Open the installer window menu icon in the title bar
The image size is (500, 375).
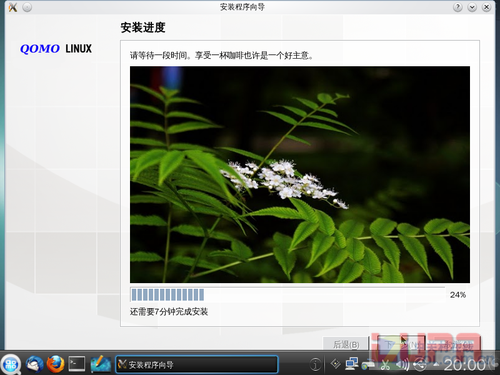click(13, 7)
